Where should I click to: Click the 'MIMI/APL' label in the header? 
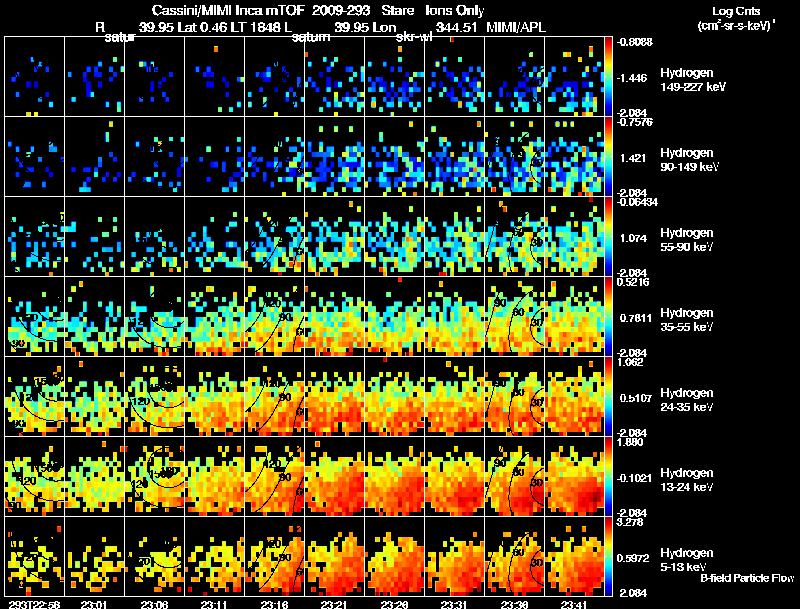[516, 27]
